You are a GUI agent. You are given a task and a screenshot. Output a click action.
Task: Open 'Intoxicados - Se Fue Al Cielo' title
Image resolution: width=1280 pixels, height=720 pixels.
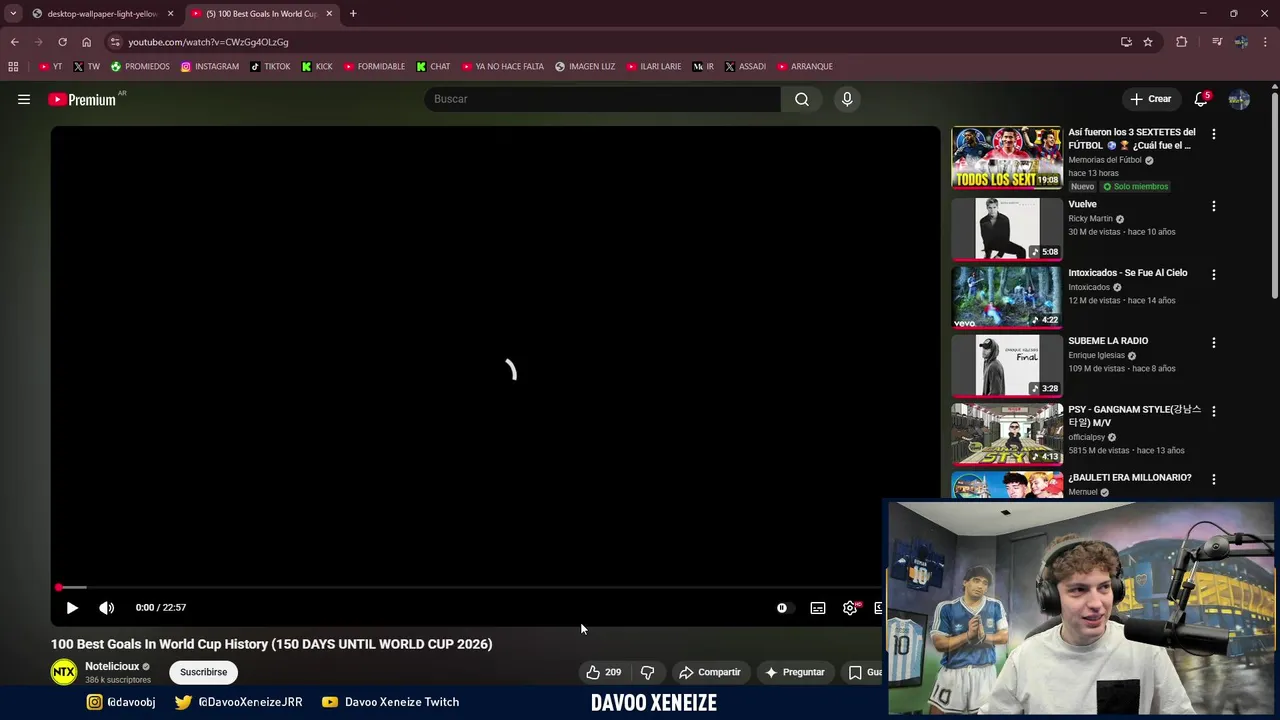point(1128,273)
